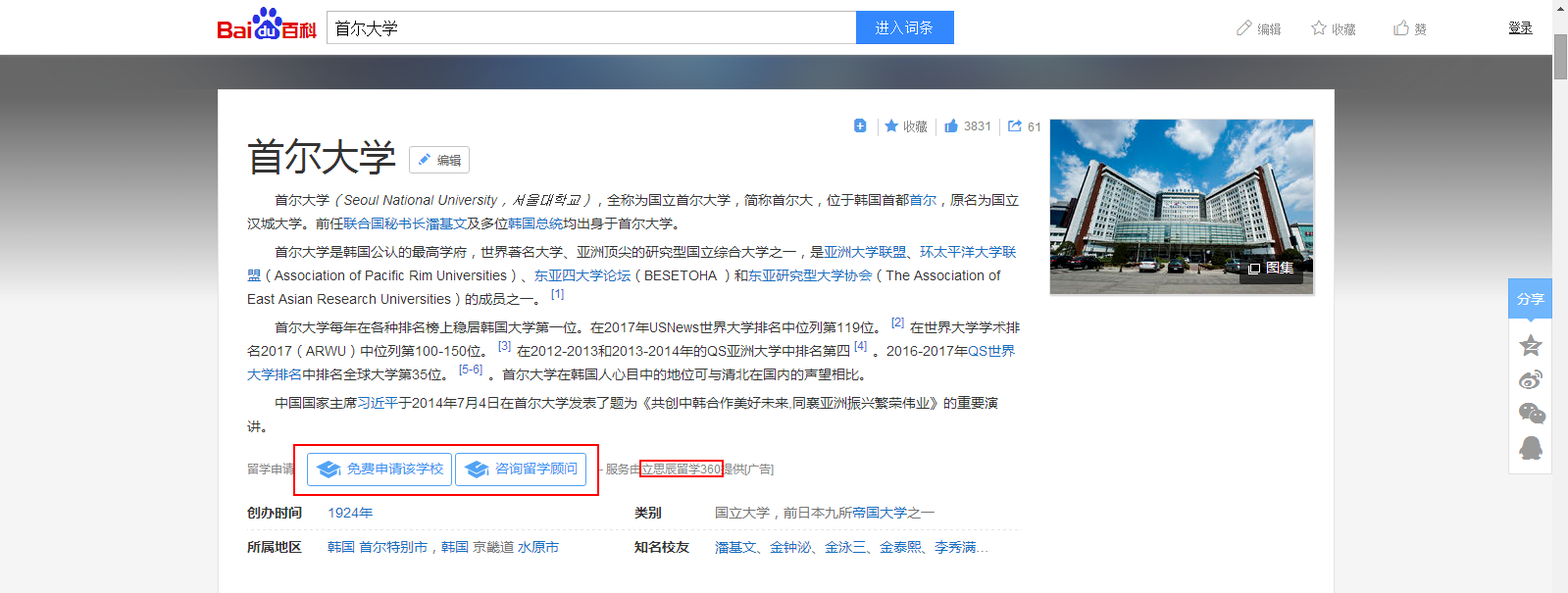Click the scrollbar up arrow
1568x593 pixels.
[x=1560, y=8]
